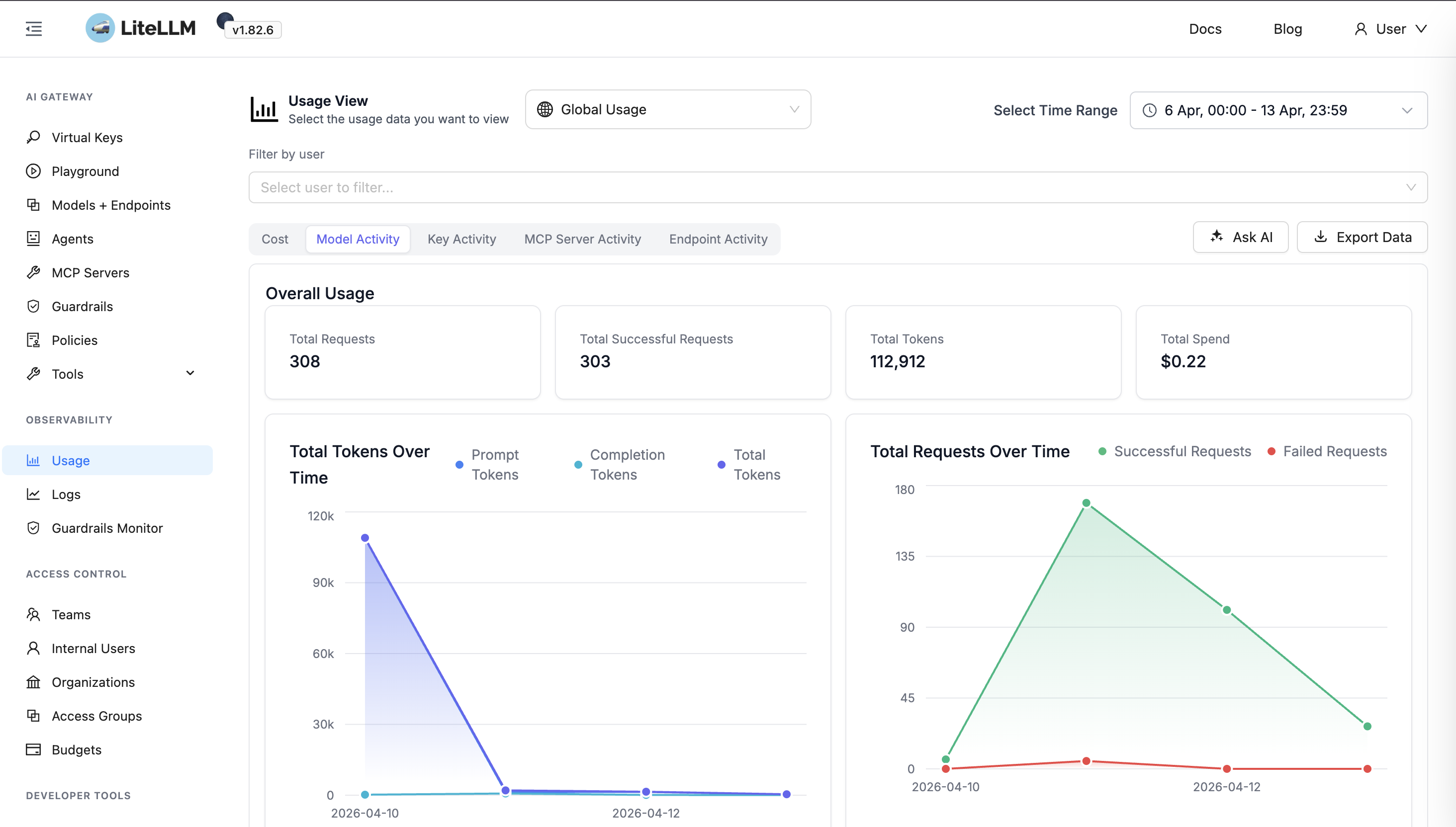Switch to the Key Activity tab

(x=461, y=239)
